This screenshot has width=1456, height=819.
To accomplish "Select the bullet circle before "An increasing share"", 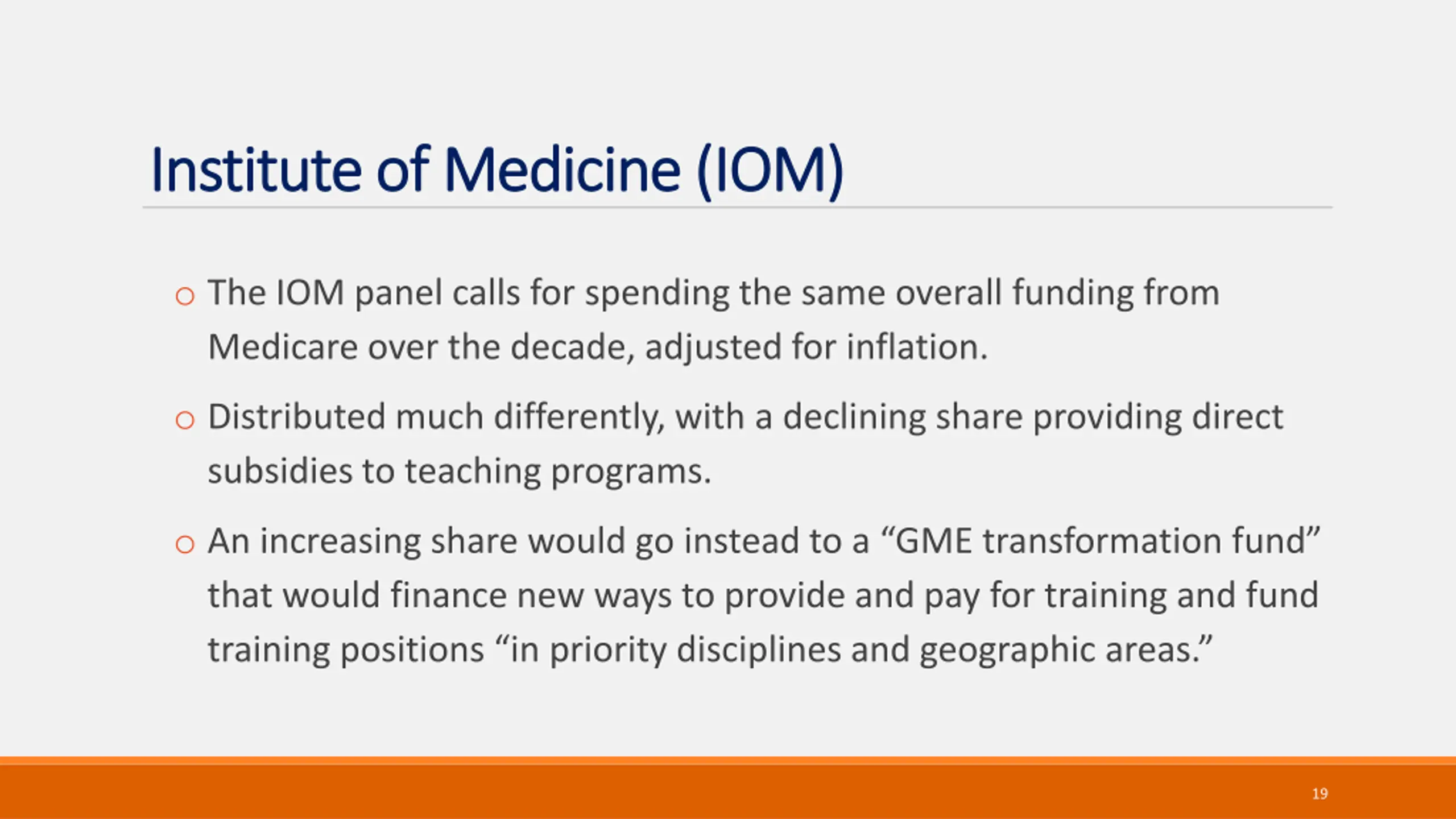I will pos(185,544).
